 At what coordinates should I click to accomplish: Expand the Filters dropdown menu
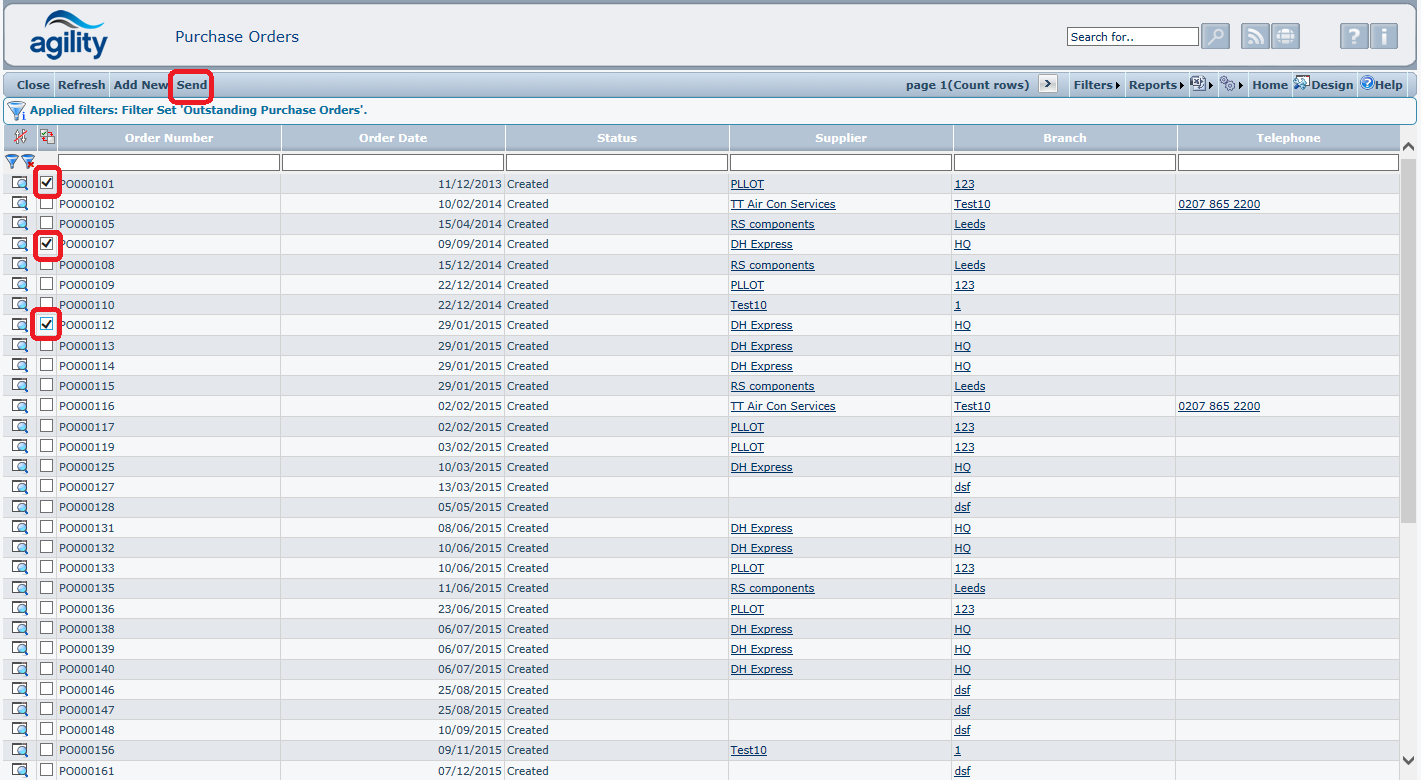1096,85
